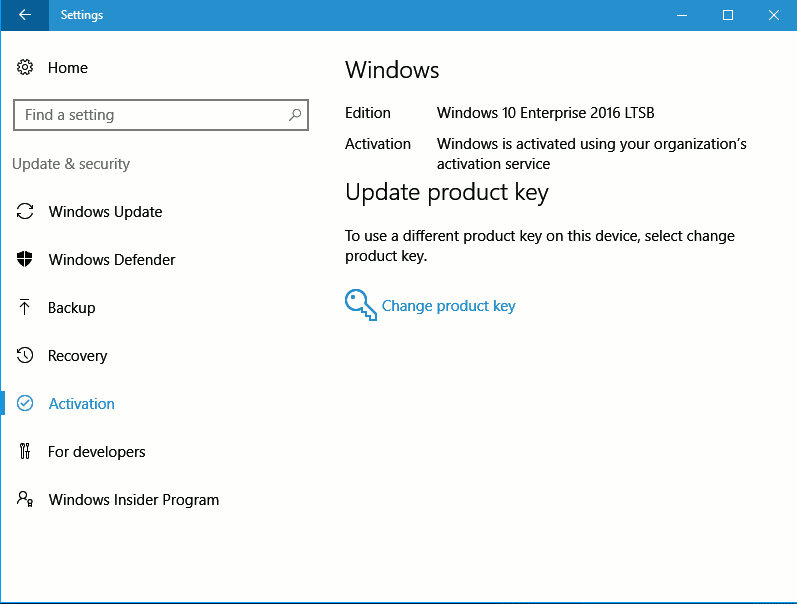
Task: Go back using the Settings back arrow
Action: pos(24,15)
